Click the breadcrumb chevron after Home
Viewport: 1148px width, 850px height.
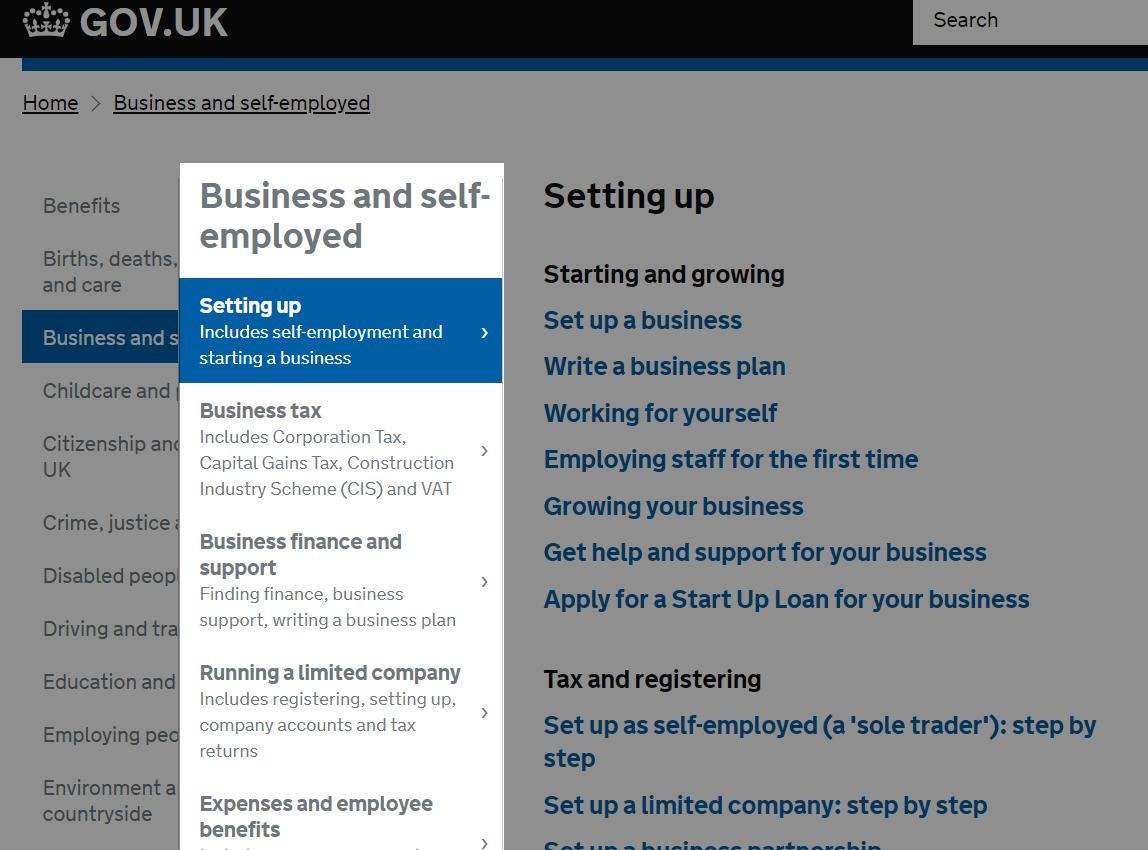96,103
